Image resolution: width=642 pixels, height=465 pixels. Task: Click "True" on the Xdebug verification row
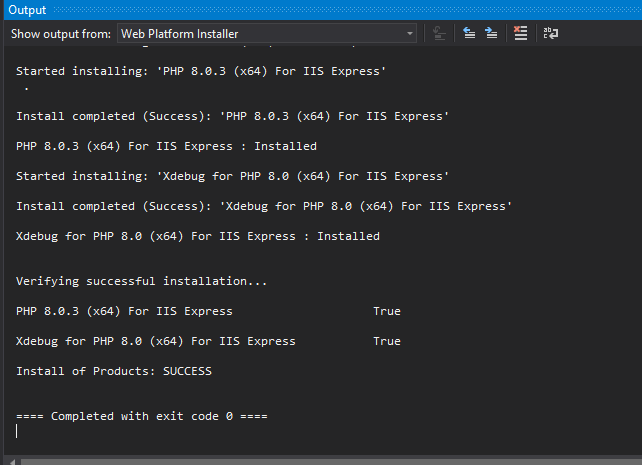[387, 341]
